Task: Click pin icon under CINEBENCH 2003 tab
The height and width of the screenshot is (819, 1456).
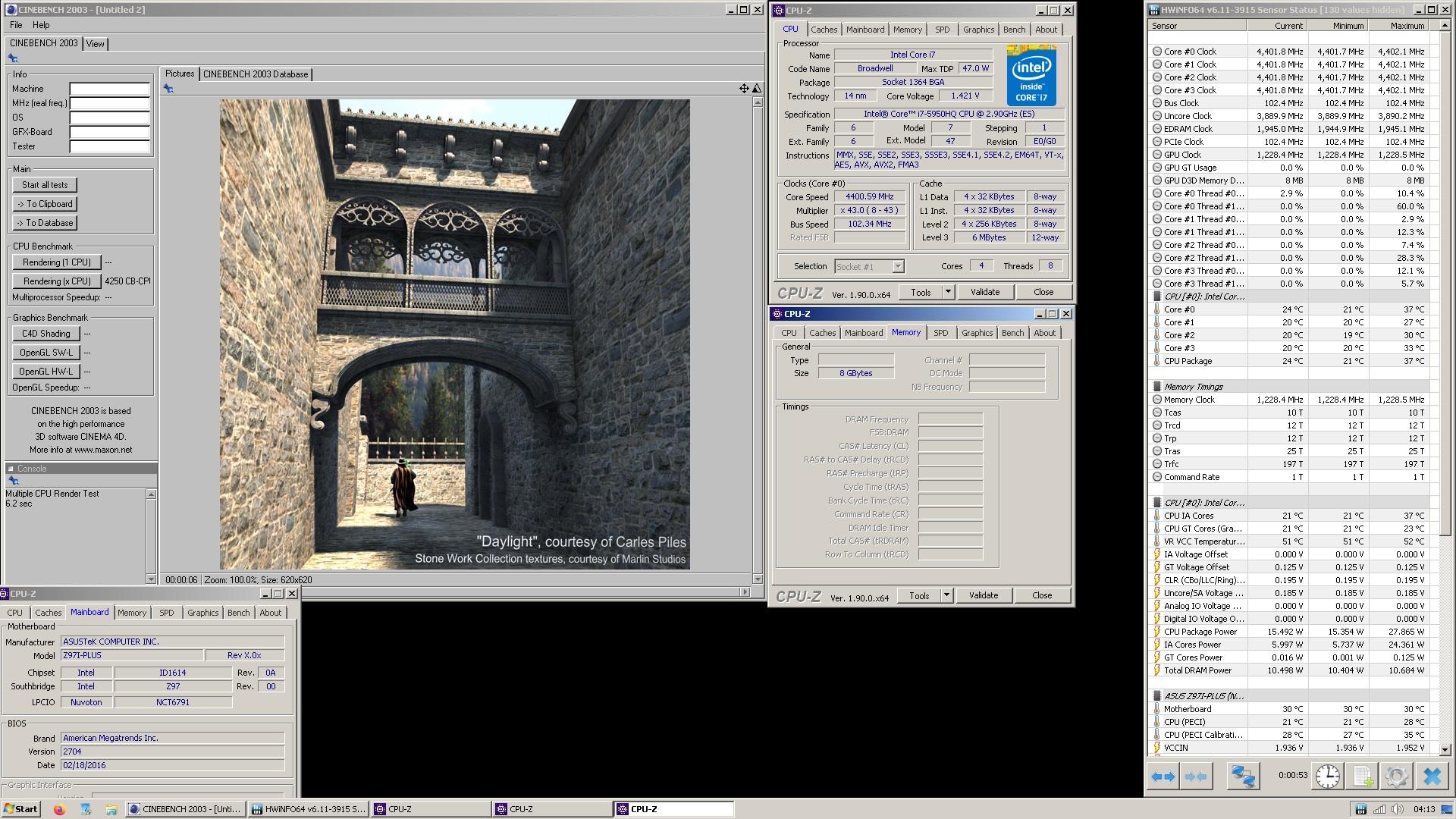Action: coord(13,58)
